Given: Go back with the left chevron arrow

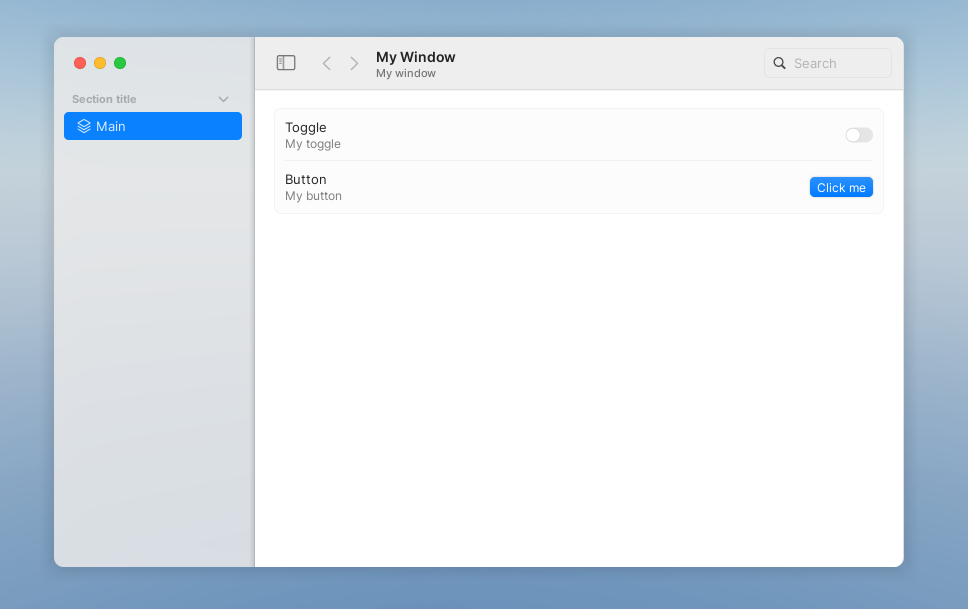Looking at the screenshot, I should pos(327,63).
